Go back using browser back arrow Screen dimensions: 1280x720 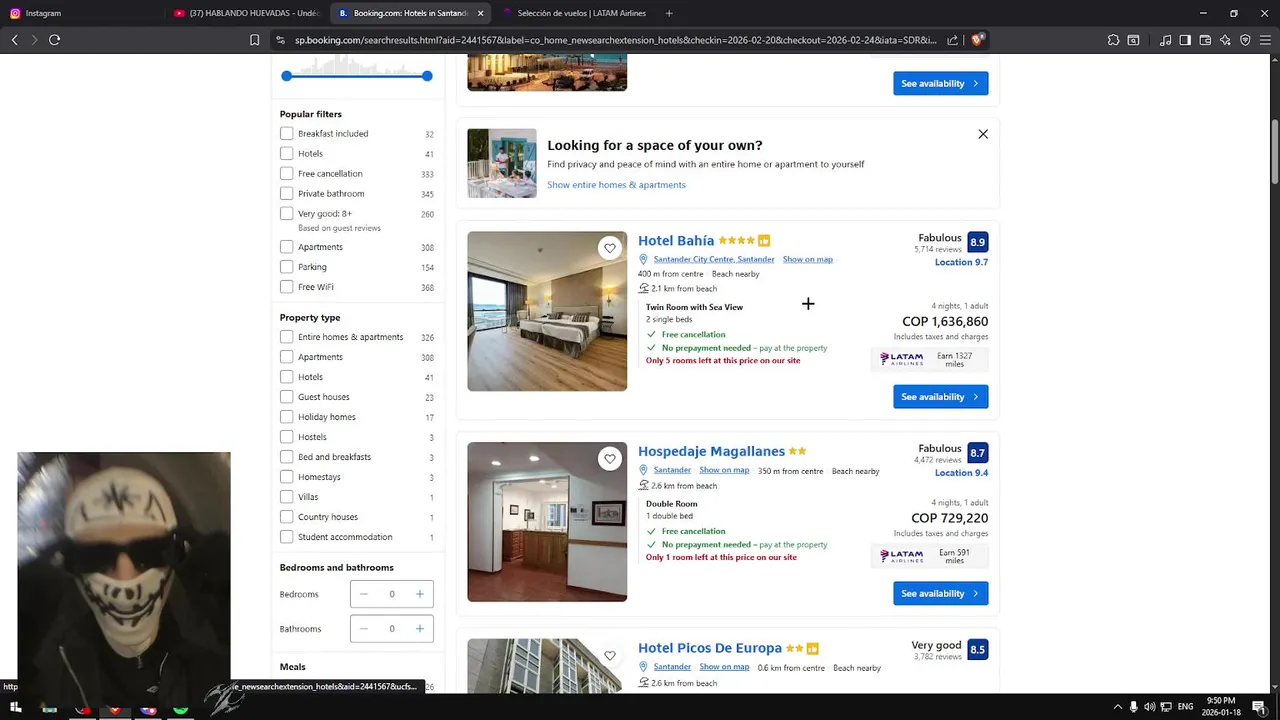pyautogui.click(x=14, y=40)
